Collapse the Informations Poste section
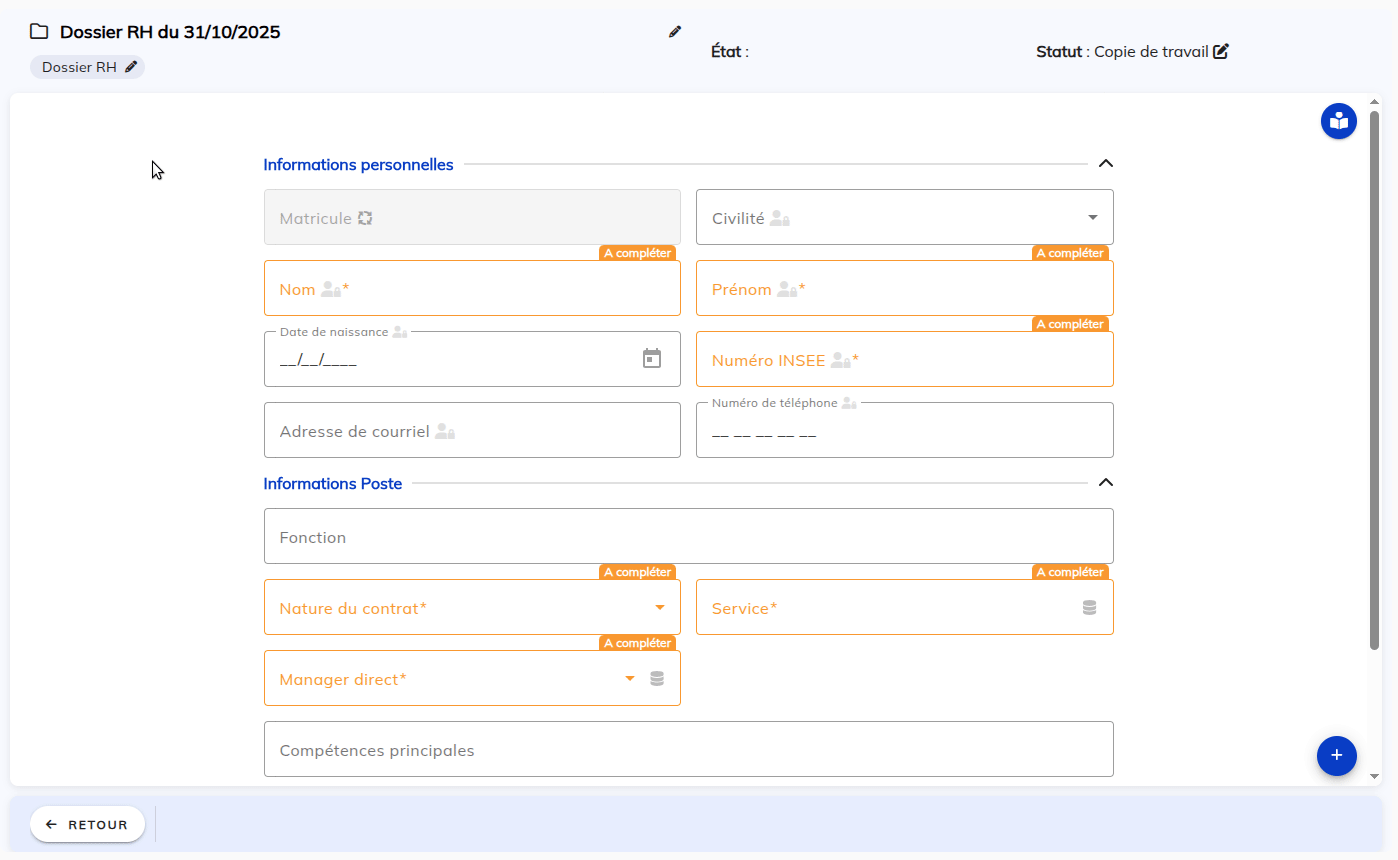1398x860 pixels. coord(1105,483)
